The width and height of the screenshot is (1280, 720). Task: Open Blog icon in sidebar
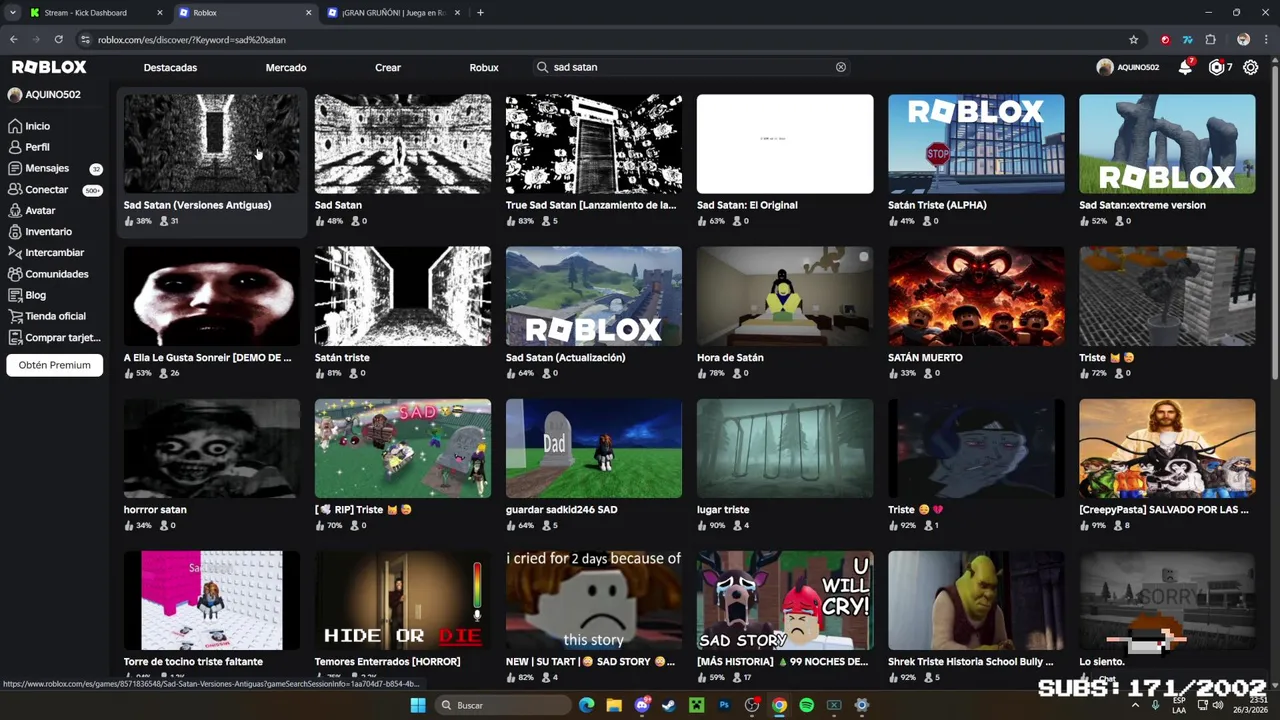[x=14, y=295]
